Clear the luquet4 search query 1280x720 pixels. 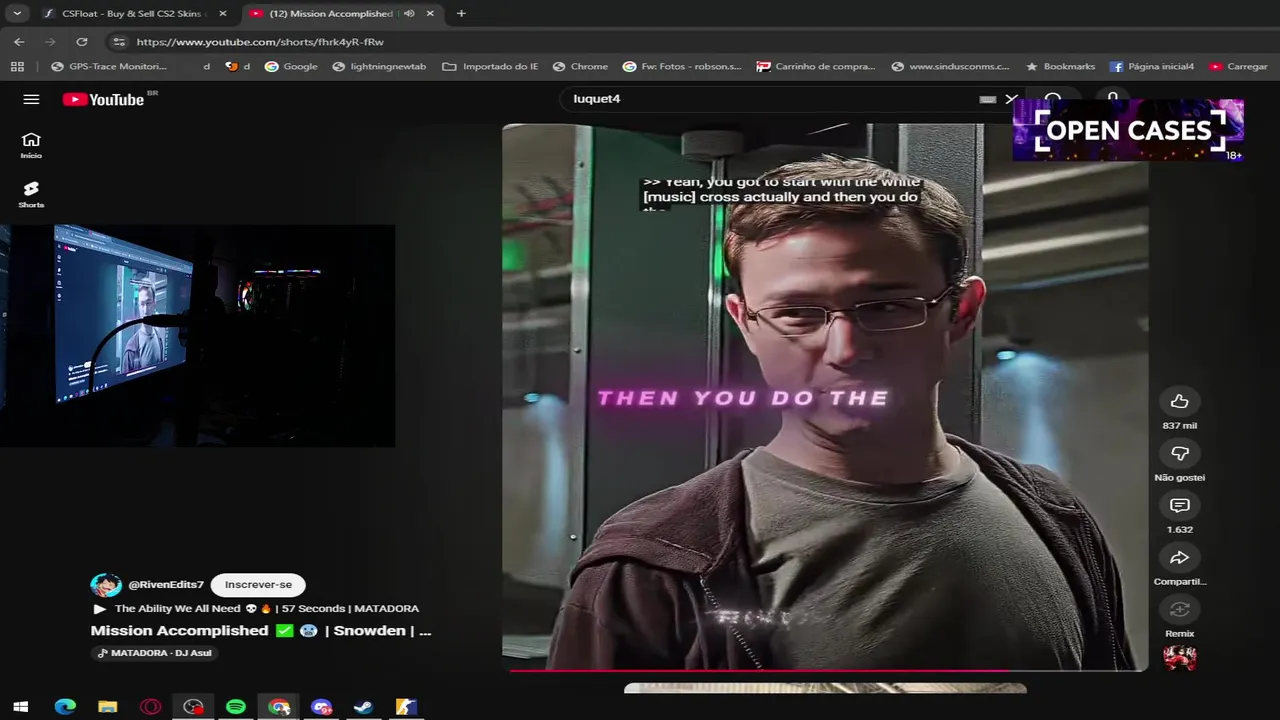(x=1011, y=99)
